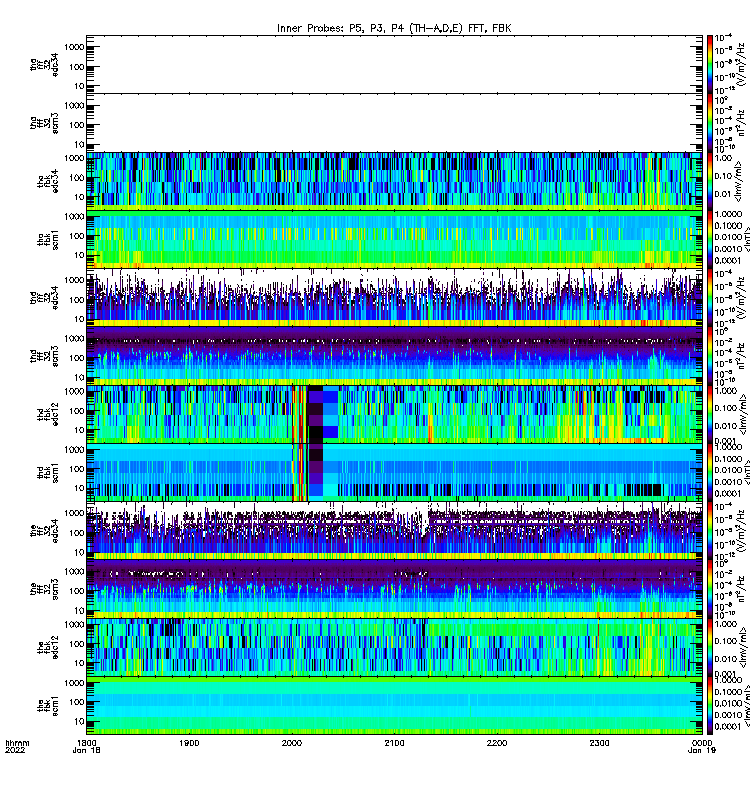
Task: Click the "2022" year label
Action: point(15,751)
